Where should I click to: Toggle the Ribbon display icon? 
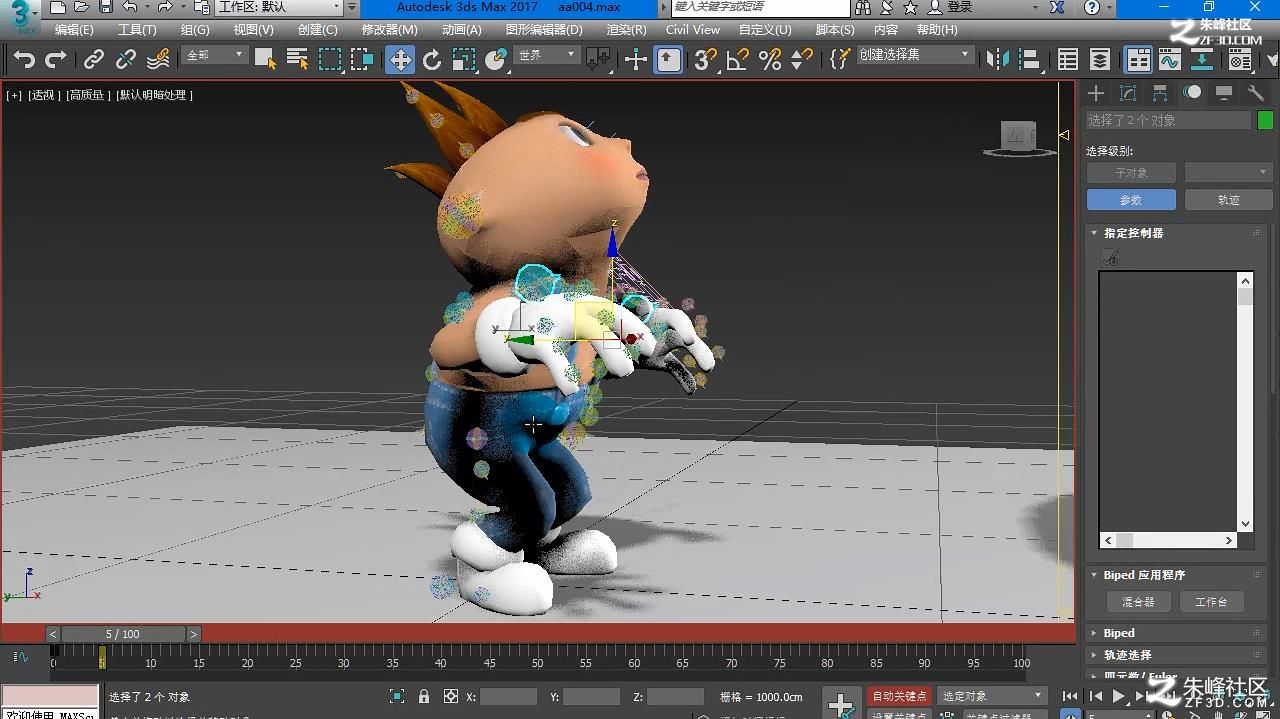point(1138,60)
